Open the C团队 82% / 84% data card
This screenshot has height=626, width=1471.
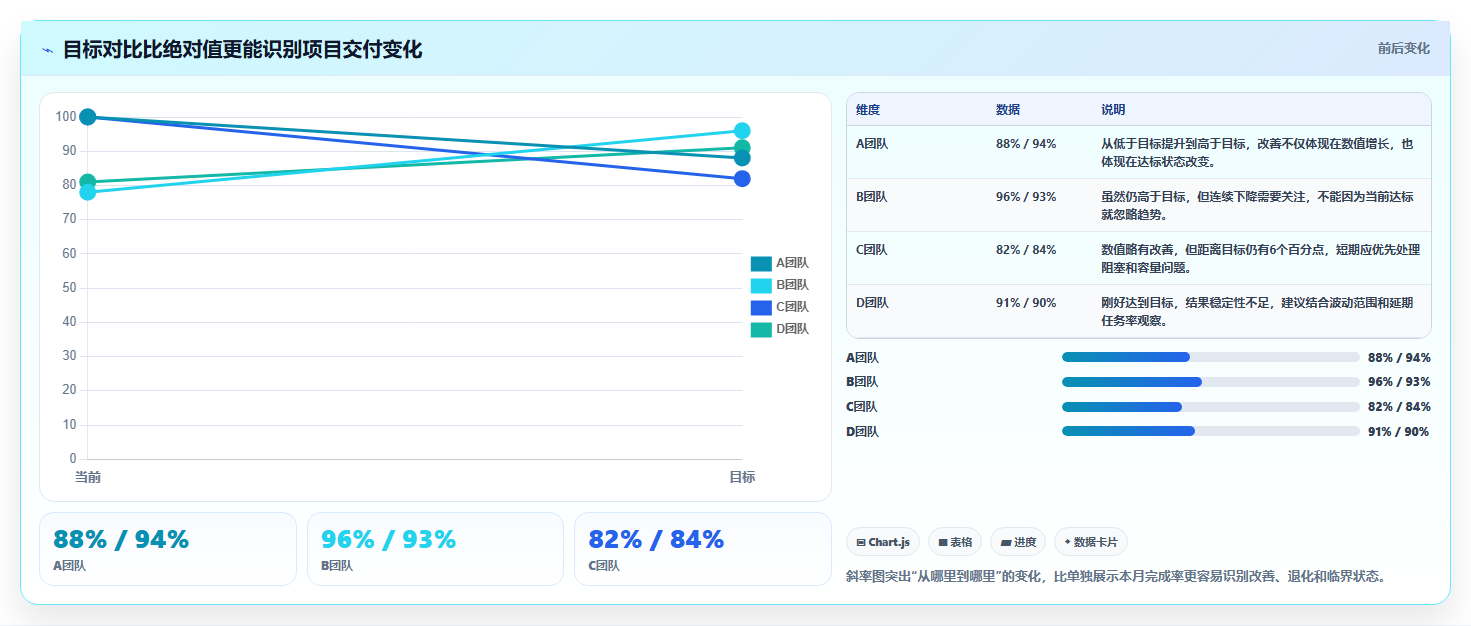click(703, 549)
